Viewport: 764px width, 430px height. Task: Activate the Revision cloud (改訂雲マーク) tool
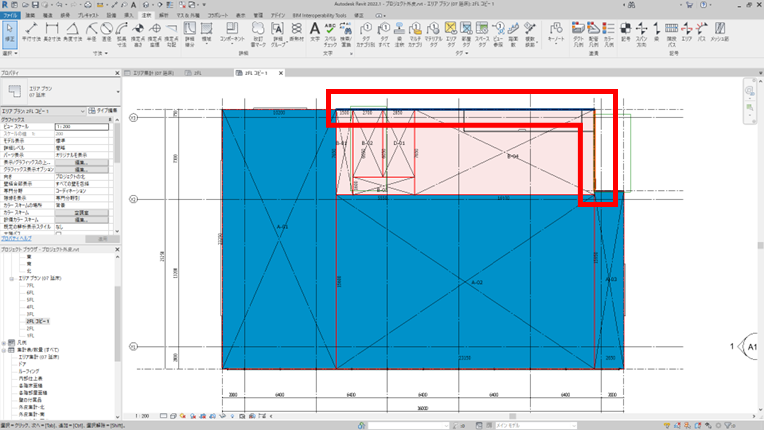pyautogui.click(x=258, y=35)
